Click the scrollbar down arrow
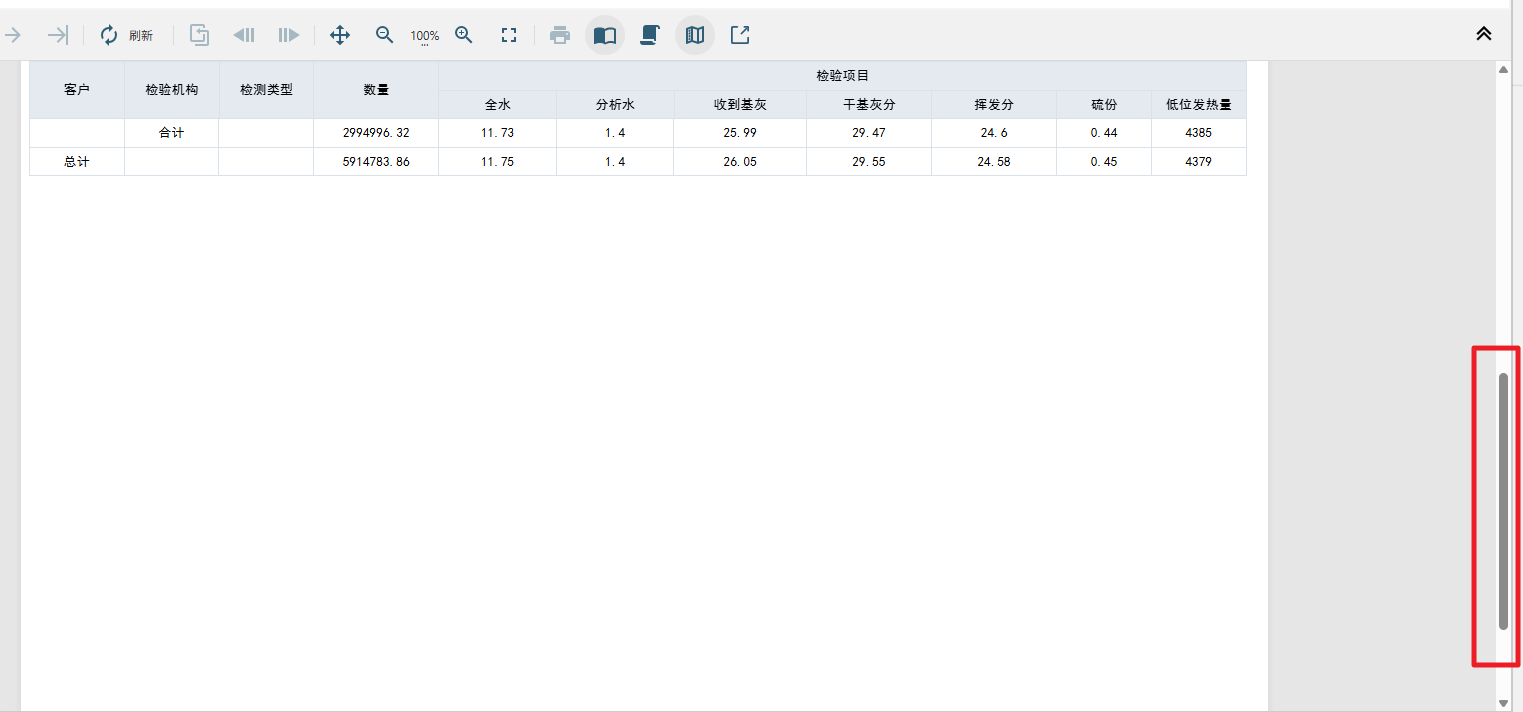Image resolution: width=1523 pixels, height=712 pixels. (1503, 703)
